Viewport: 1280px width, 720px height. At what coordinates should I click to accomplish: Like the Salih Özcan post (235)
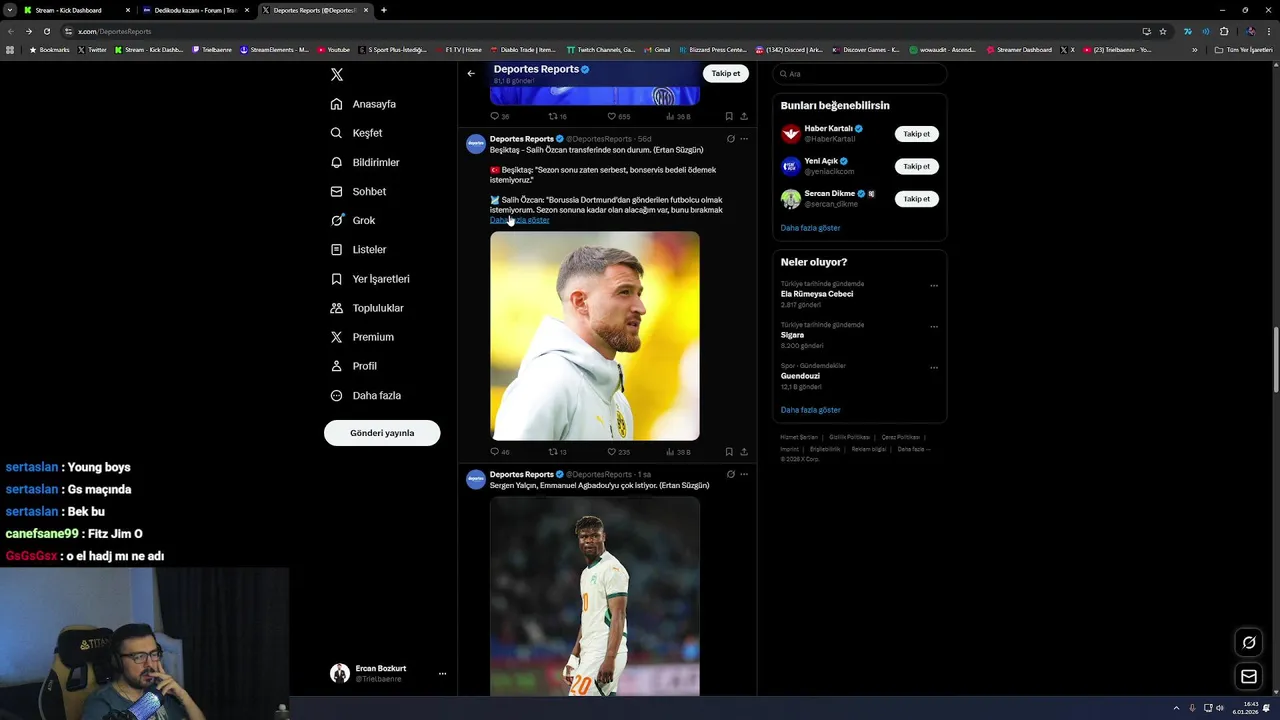pos(618,452)
